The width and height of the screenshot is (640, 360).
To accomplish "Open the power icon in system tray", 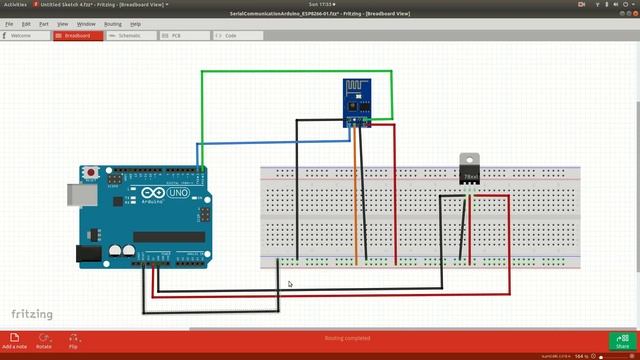I will pos(626,4).
